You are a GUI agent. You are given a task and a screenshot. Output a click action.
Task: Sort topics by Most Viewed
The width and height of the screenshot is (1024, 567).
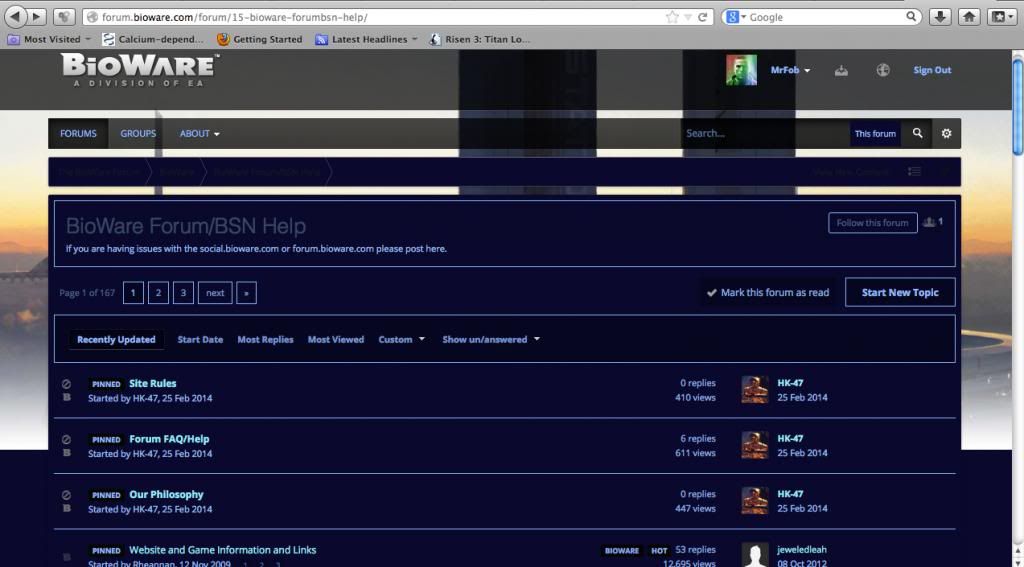(x=336, y=339)
